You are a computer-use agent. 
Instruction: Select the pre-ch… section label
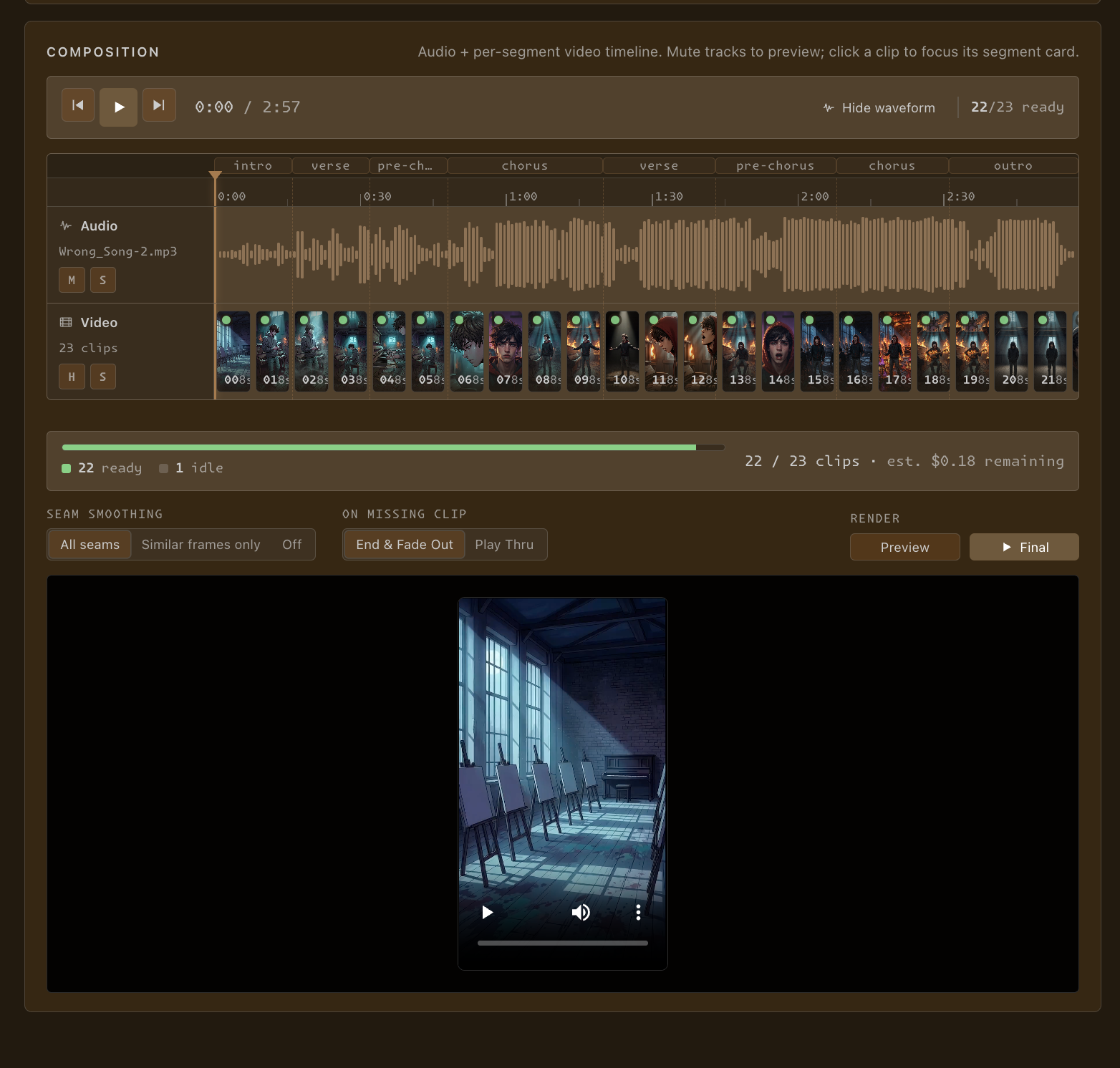pos(408,165)
